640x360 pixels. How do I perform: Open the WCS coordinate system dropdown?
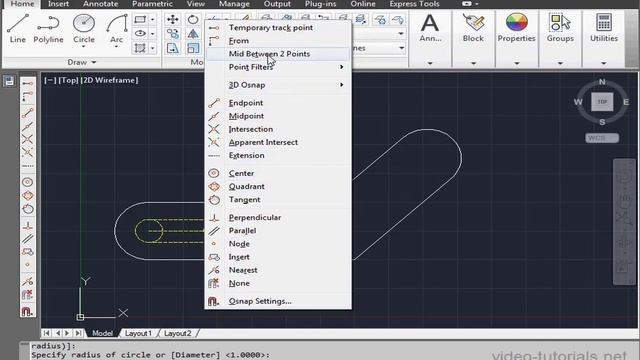tap(602, 138)
